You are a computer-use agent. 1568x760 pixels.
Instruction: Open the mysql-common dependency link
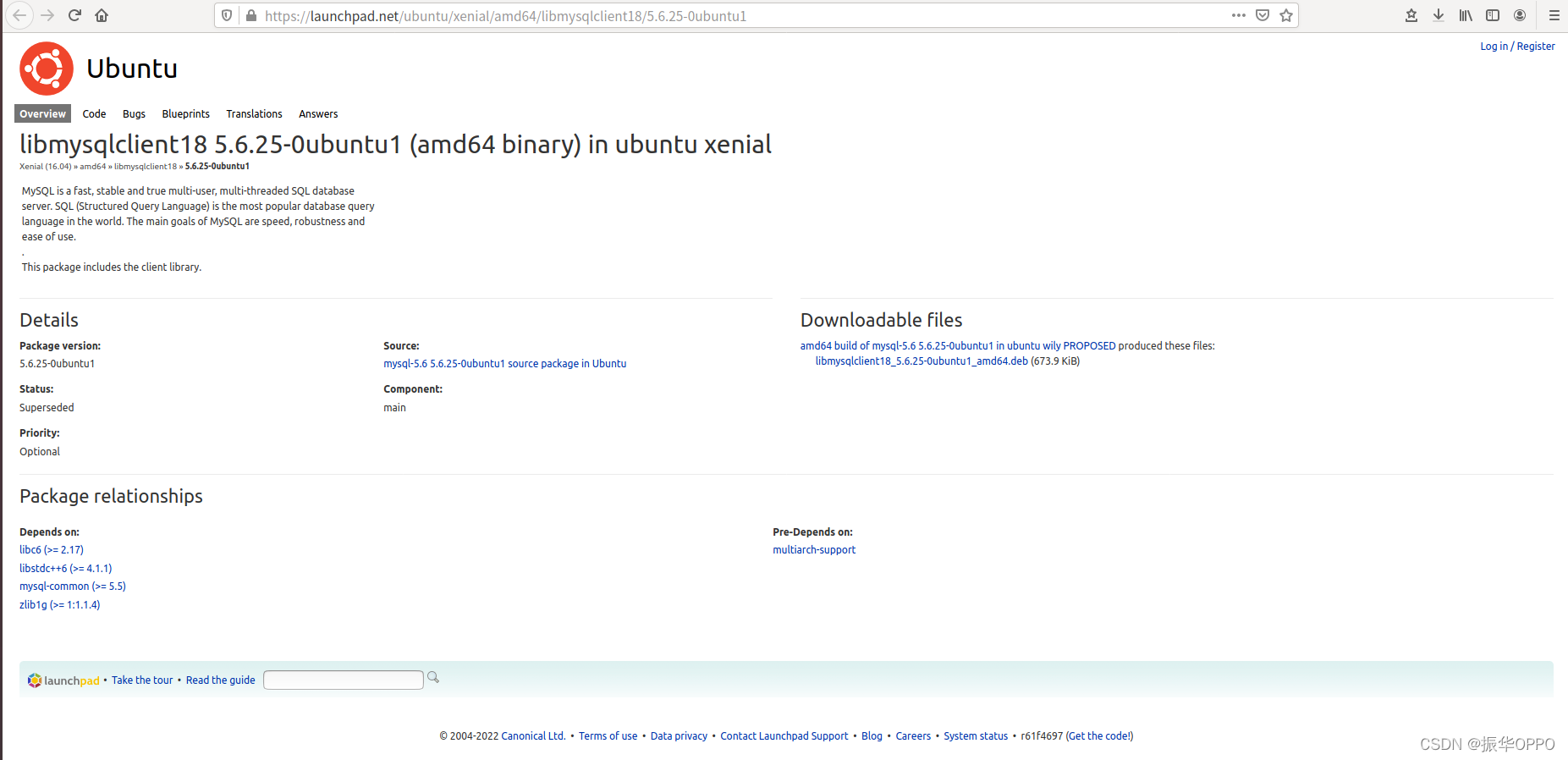[73, 587]
